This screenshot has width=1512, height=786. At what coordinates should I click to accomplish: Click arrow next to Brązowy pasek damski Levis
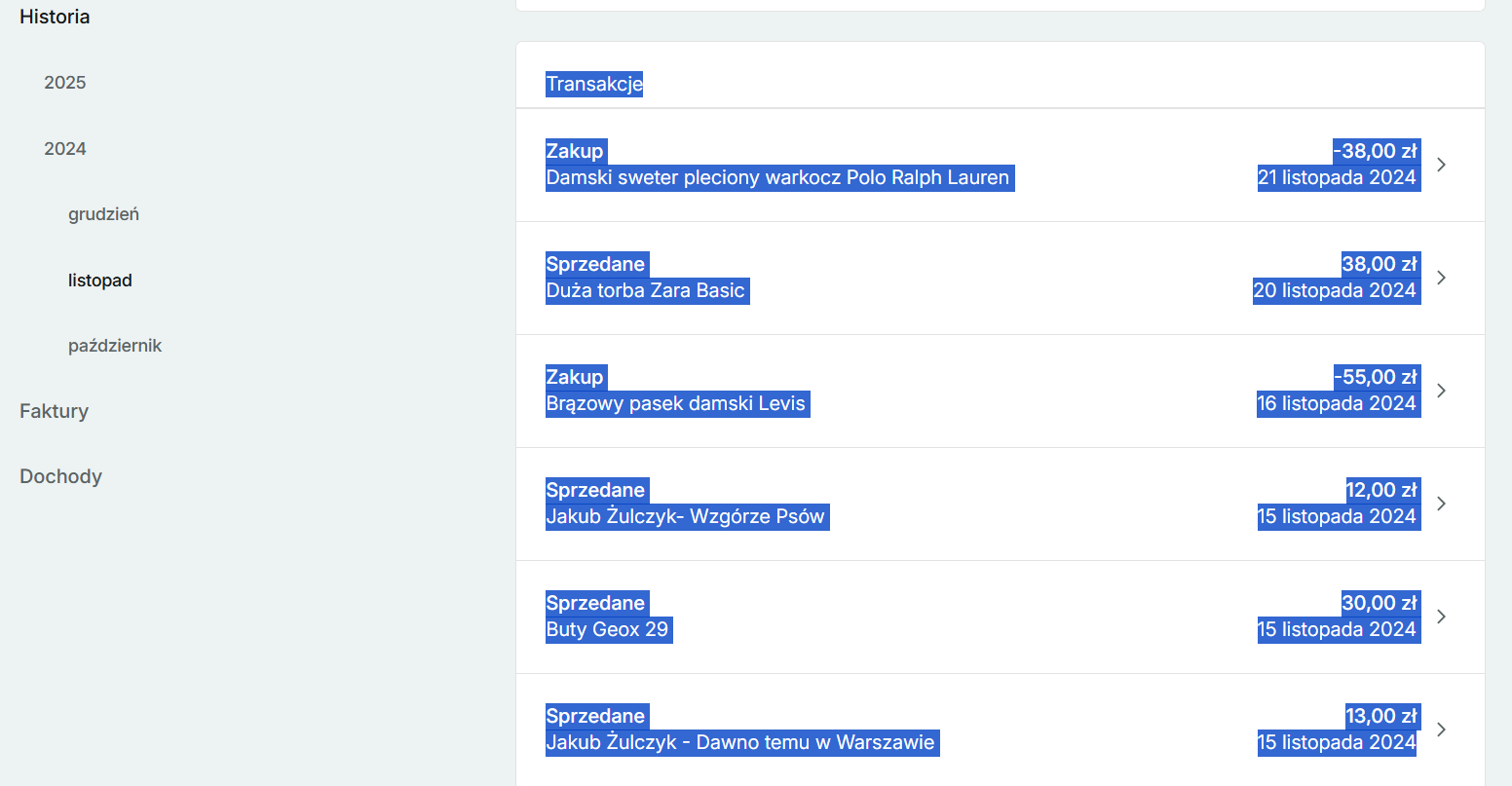click(x=1441, y=391)
